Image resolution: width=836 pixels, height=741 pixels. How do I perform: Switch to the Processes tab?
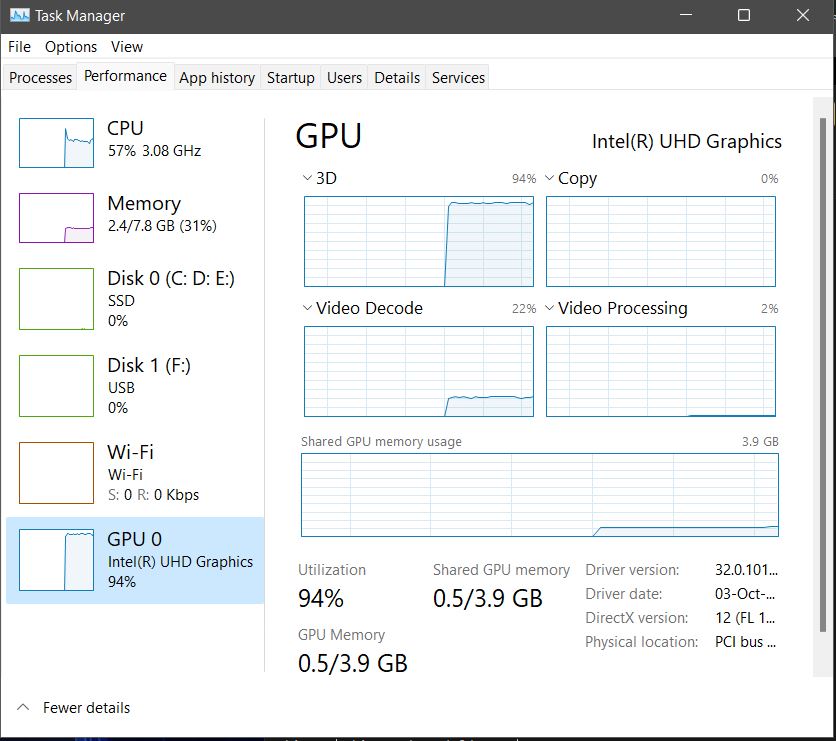41,77
